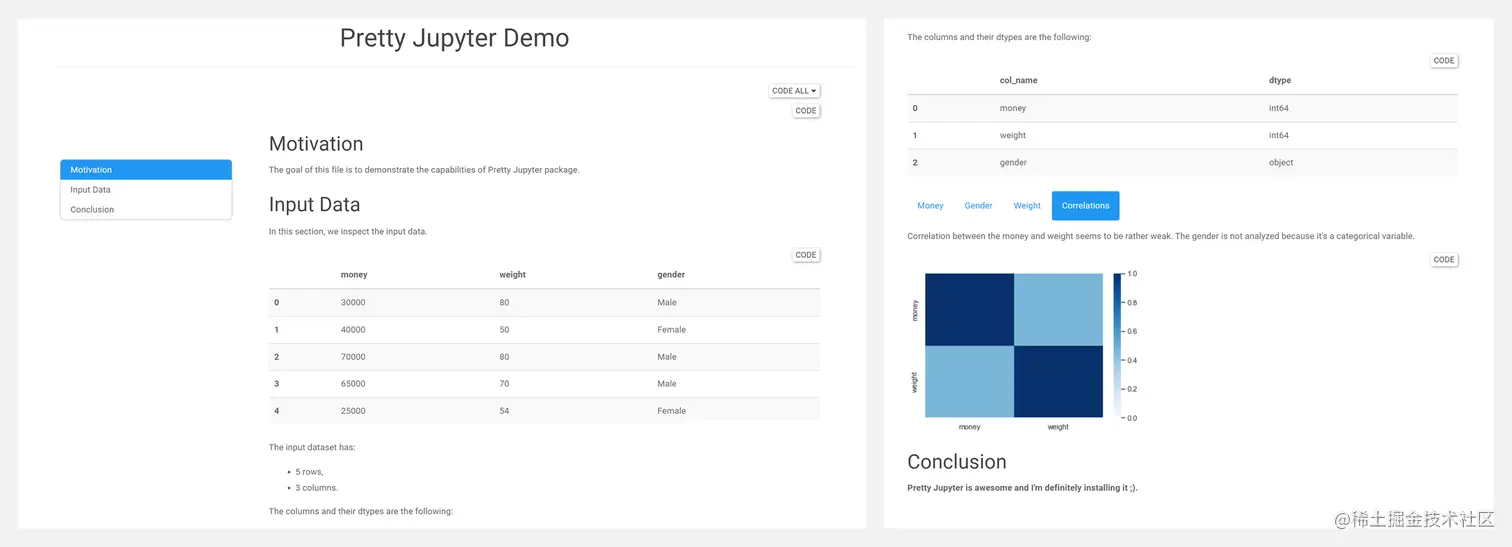Toggle the CODE button above the heatmap
1512x547 pixels.
point(1444,260)
